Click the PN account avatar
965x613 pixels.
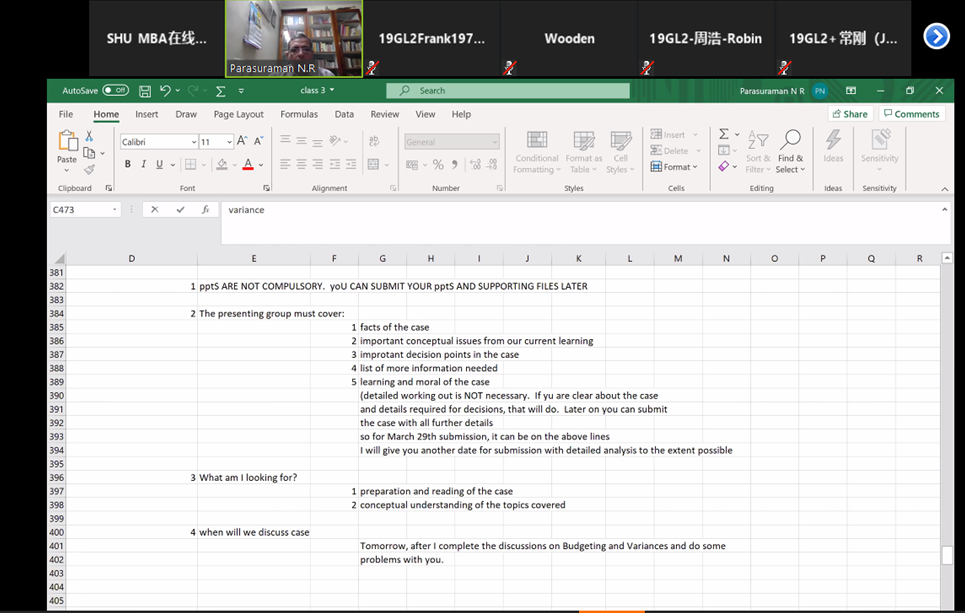coord(820,91)
